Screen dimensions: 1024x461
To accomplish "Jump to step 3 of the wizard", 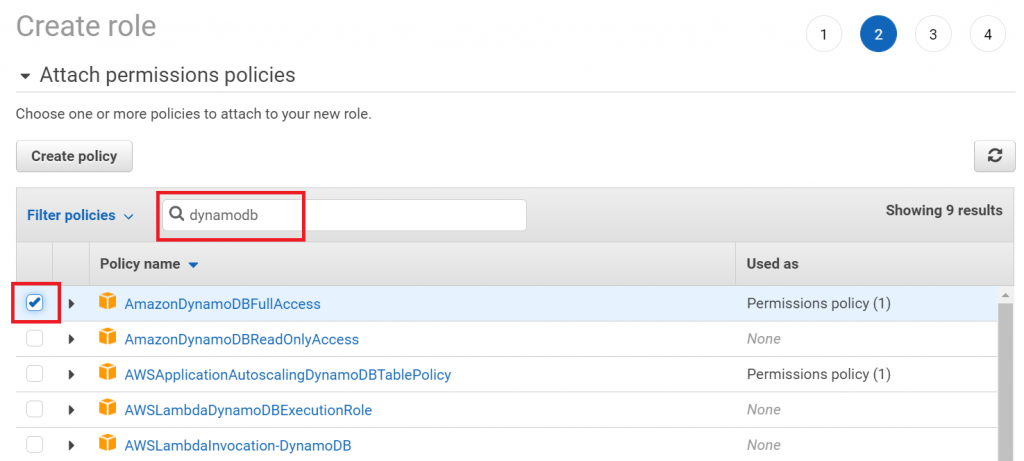I will pyautogui.click(x=933, y=34).
